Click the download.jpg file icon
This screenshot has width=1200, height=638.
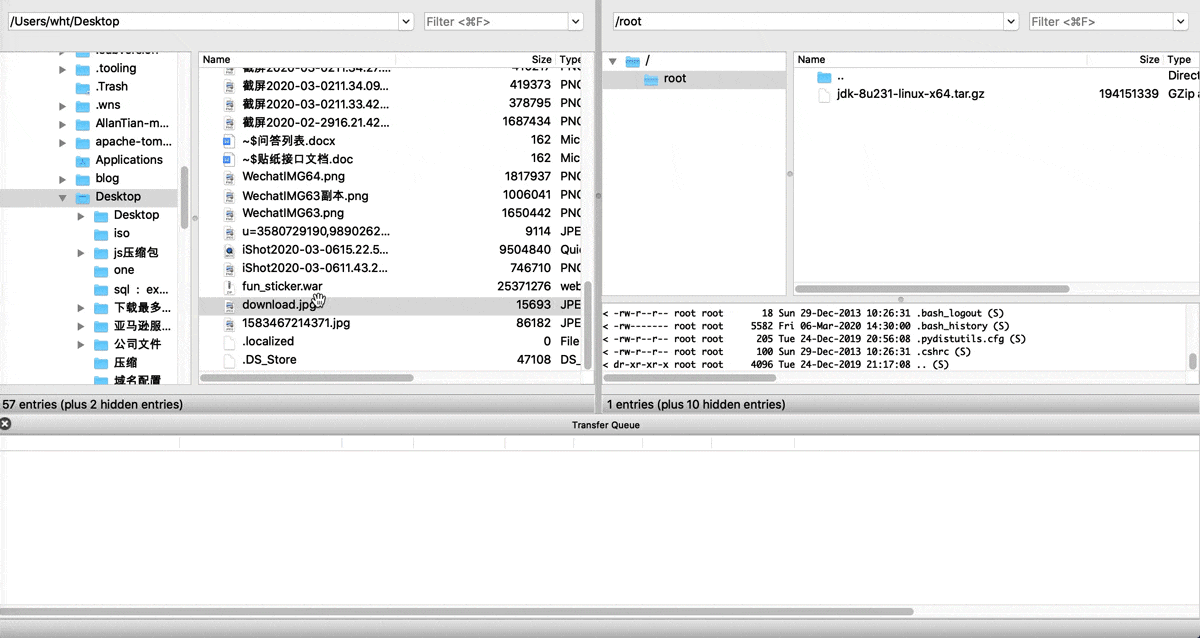pos(228,305)
